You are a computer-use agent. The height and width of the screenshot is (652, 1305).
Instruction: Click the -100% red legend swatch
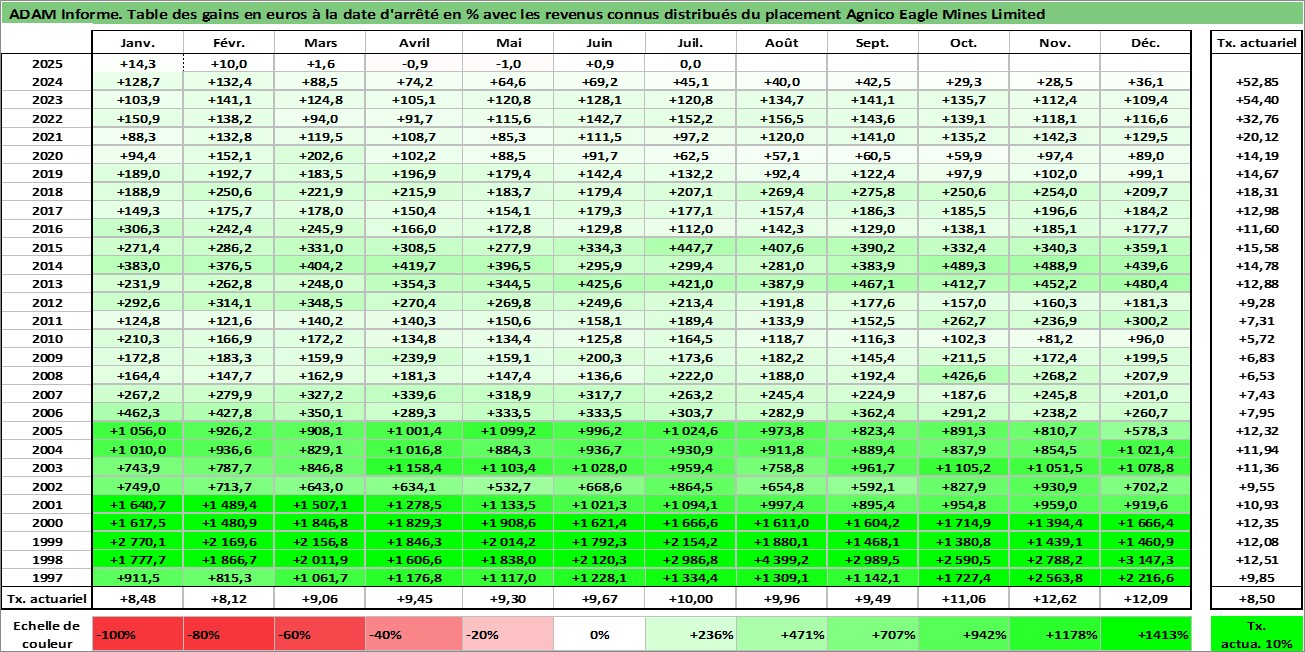(137, 634)
